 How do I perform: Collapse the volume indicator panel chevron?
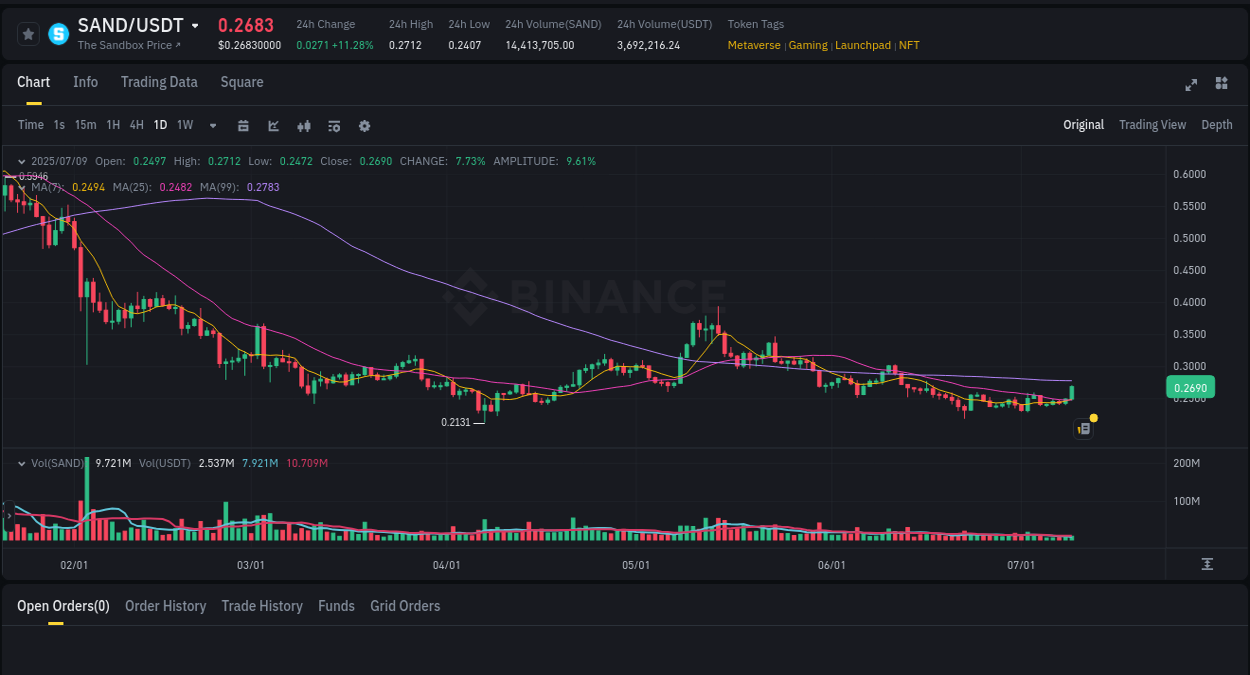click(22, 462)
